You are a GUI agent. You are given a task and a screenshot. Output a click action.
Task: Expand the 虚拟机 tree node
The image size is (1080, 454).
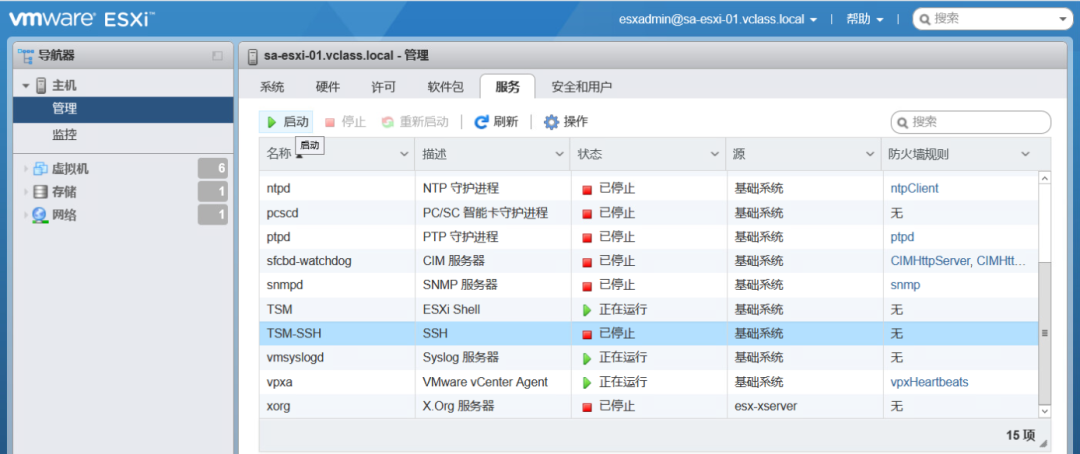click(27, 169)
